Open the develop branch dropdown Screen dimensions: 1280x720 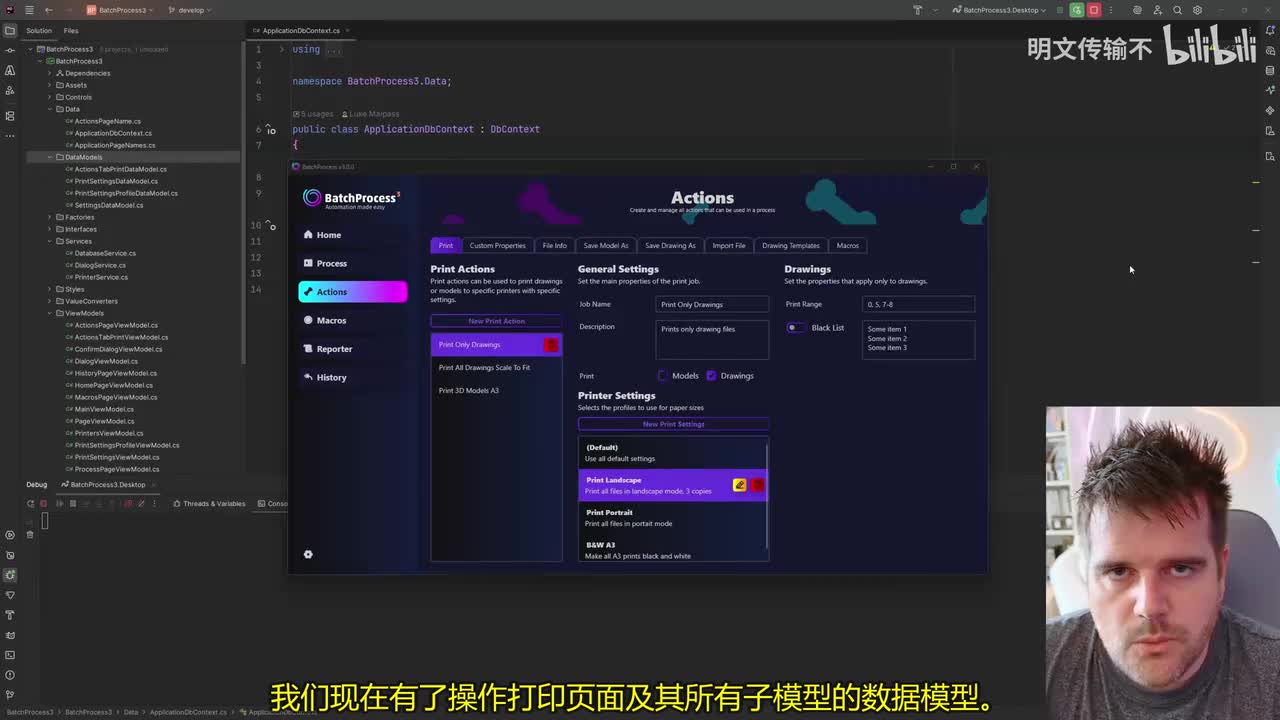coord(190,10)
